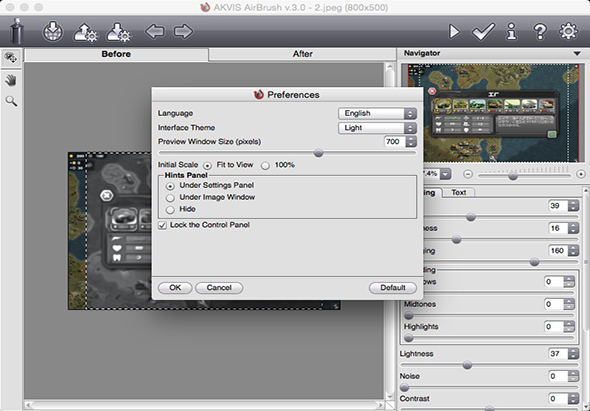Undo with the left arrow icon
Viewport: 590px width, 411px height.
coord(155,31)
